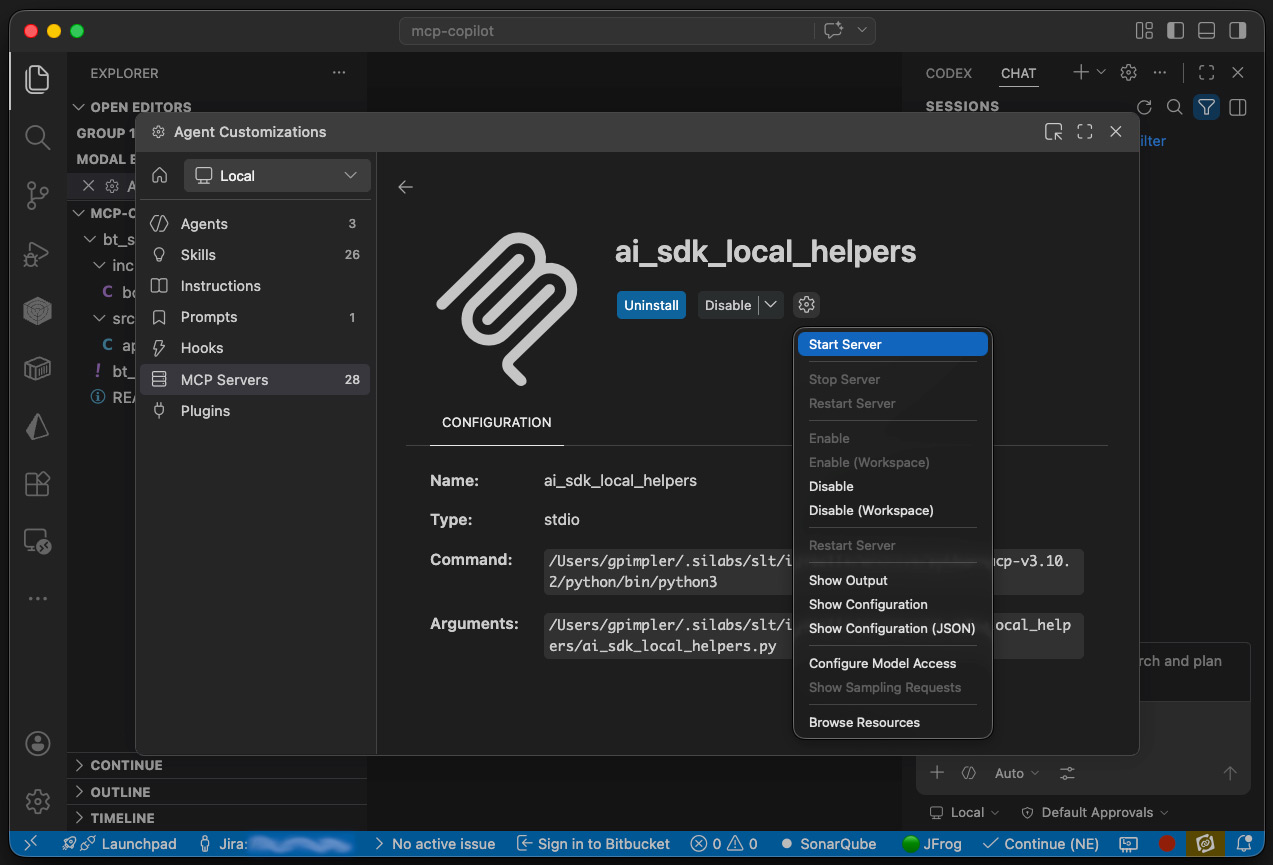Expand the OUTLINE section
Viewport: 1273px width, 865px height.
coord(217,792)
